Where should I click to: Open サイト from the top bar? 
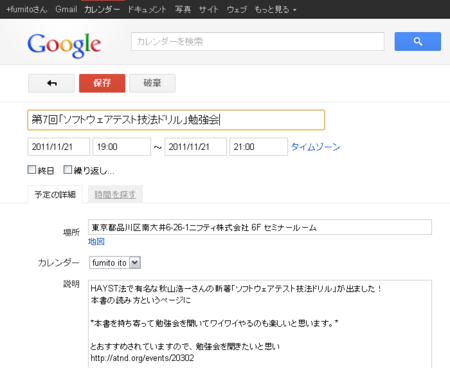point(209,9)
